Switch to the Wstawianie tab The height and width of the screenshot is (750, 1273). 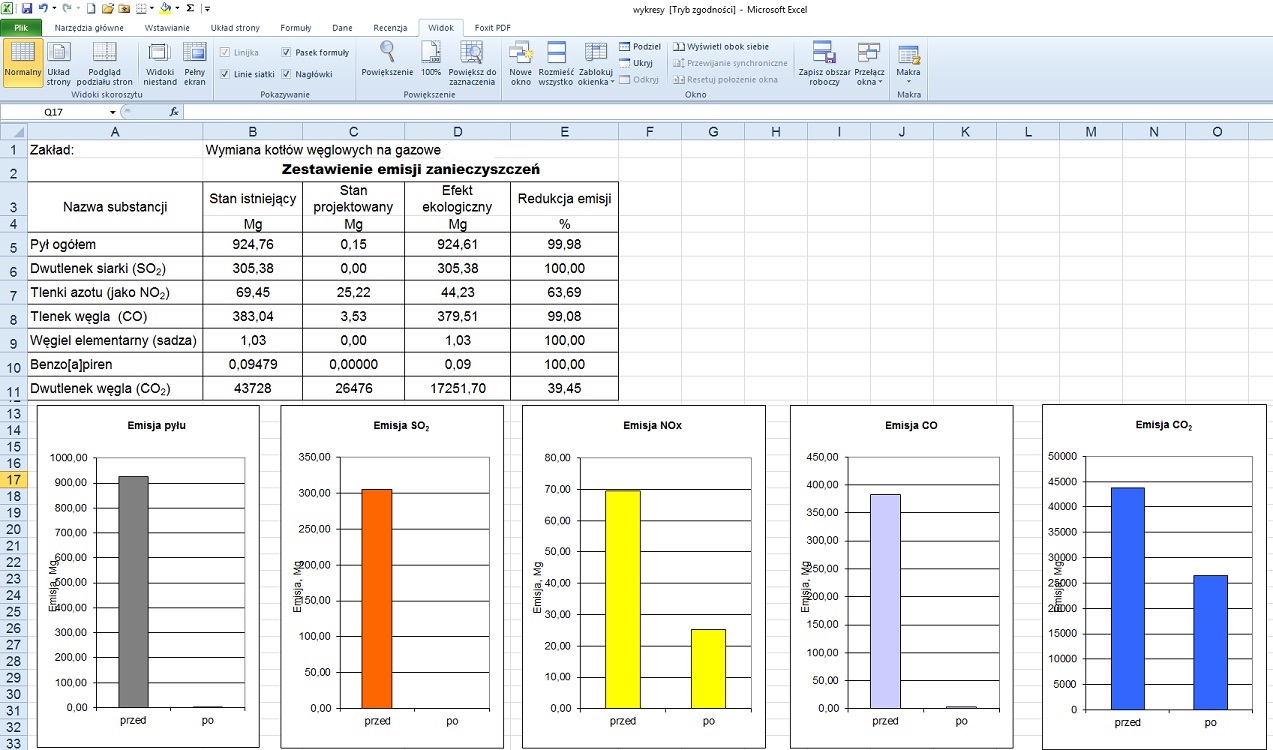(167, 28)
